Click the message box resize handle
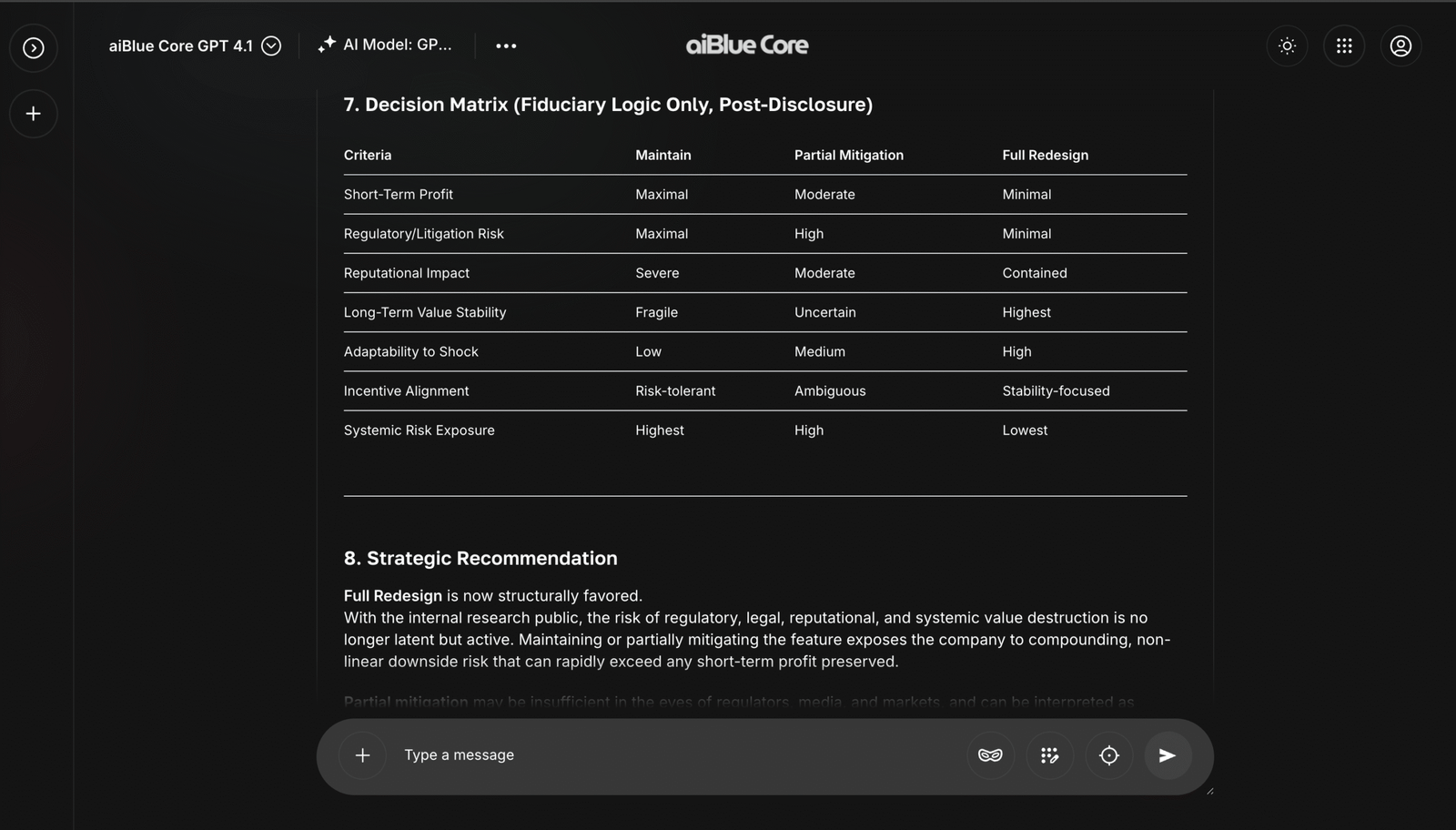Viewport: 1456px width, 830px height. coord(1209,791)
